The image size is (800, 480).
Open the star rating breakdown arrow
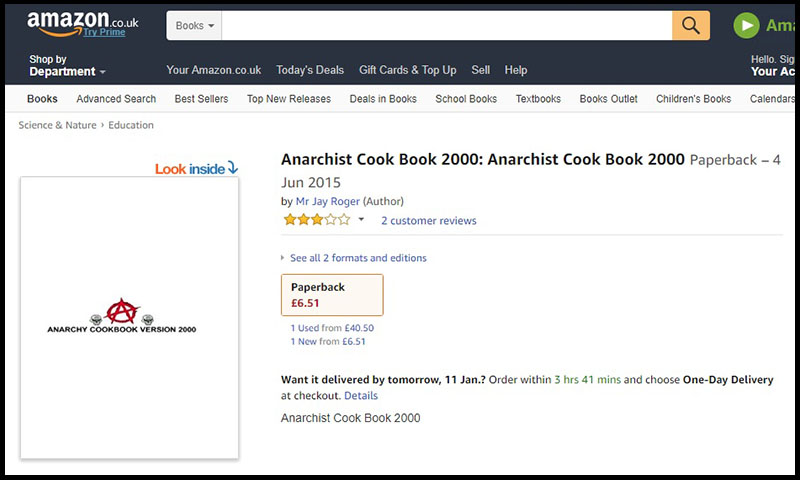coord(361,220)
